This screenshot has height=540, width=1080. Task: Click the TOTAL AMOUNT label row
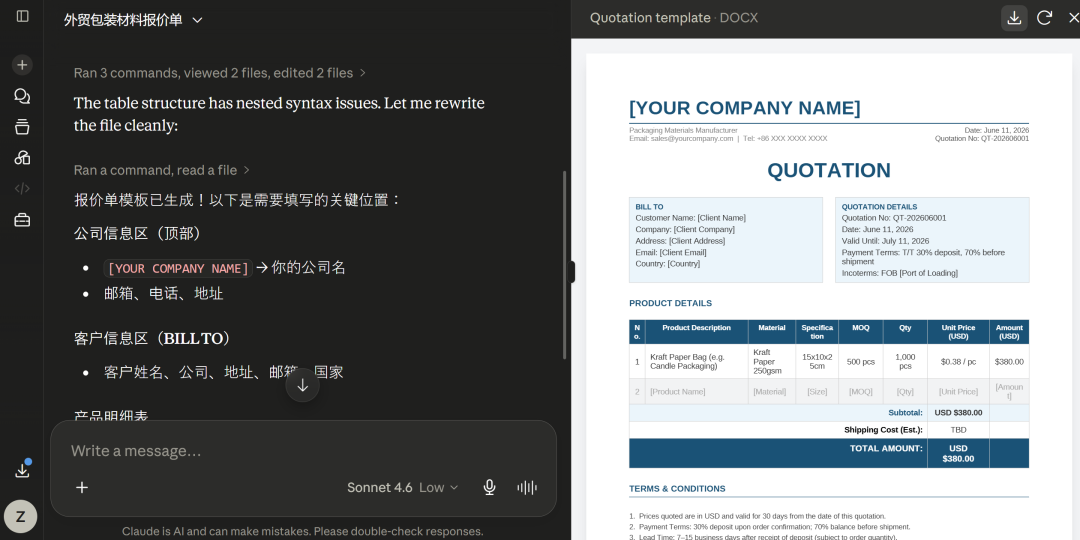coord(886,448)
